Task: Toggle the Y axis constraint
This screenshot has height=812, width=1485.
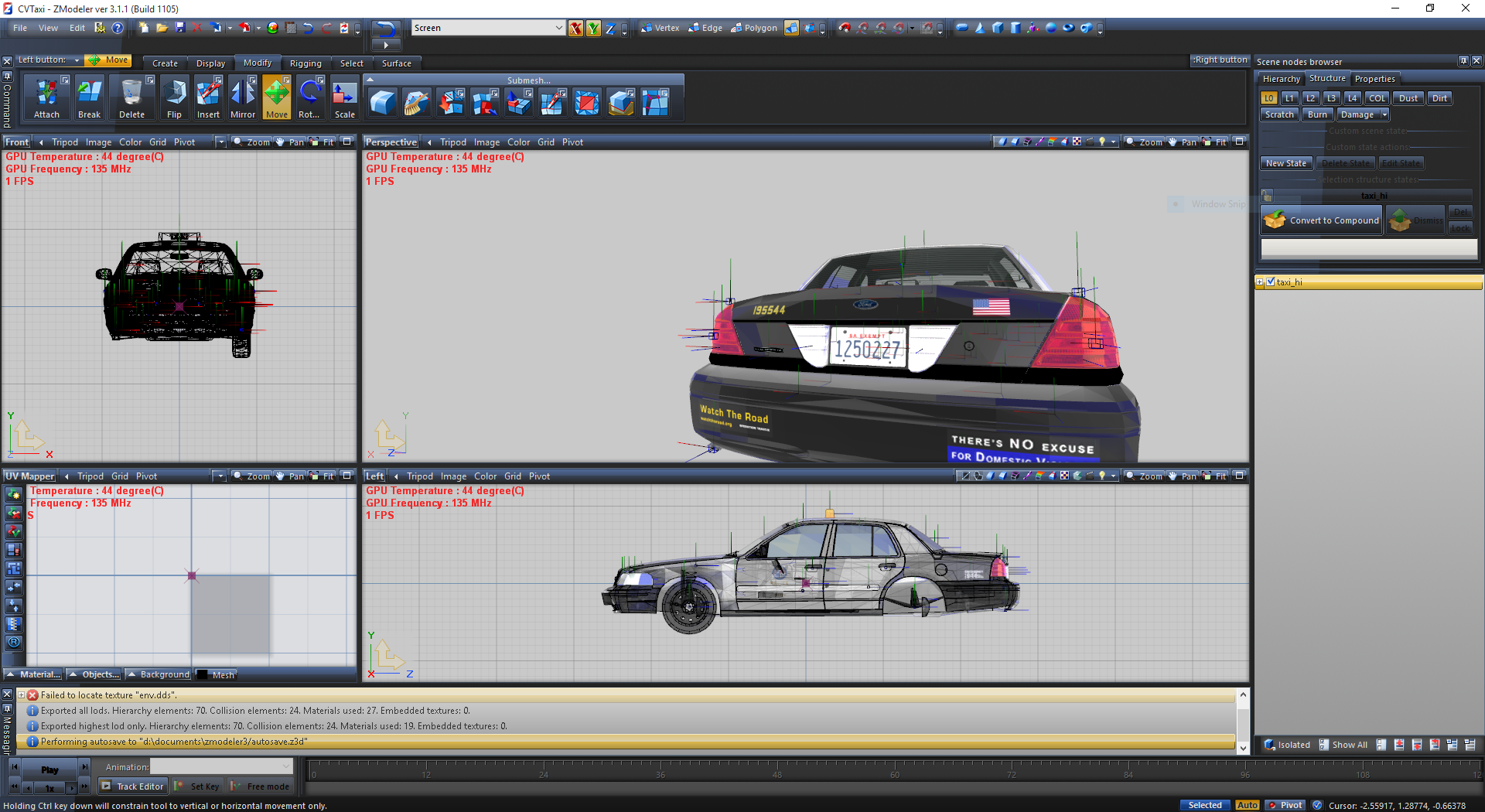Action: coord(593,29)
